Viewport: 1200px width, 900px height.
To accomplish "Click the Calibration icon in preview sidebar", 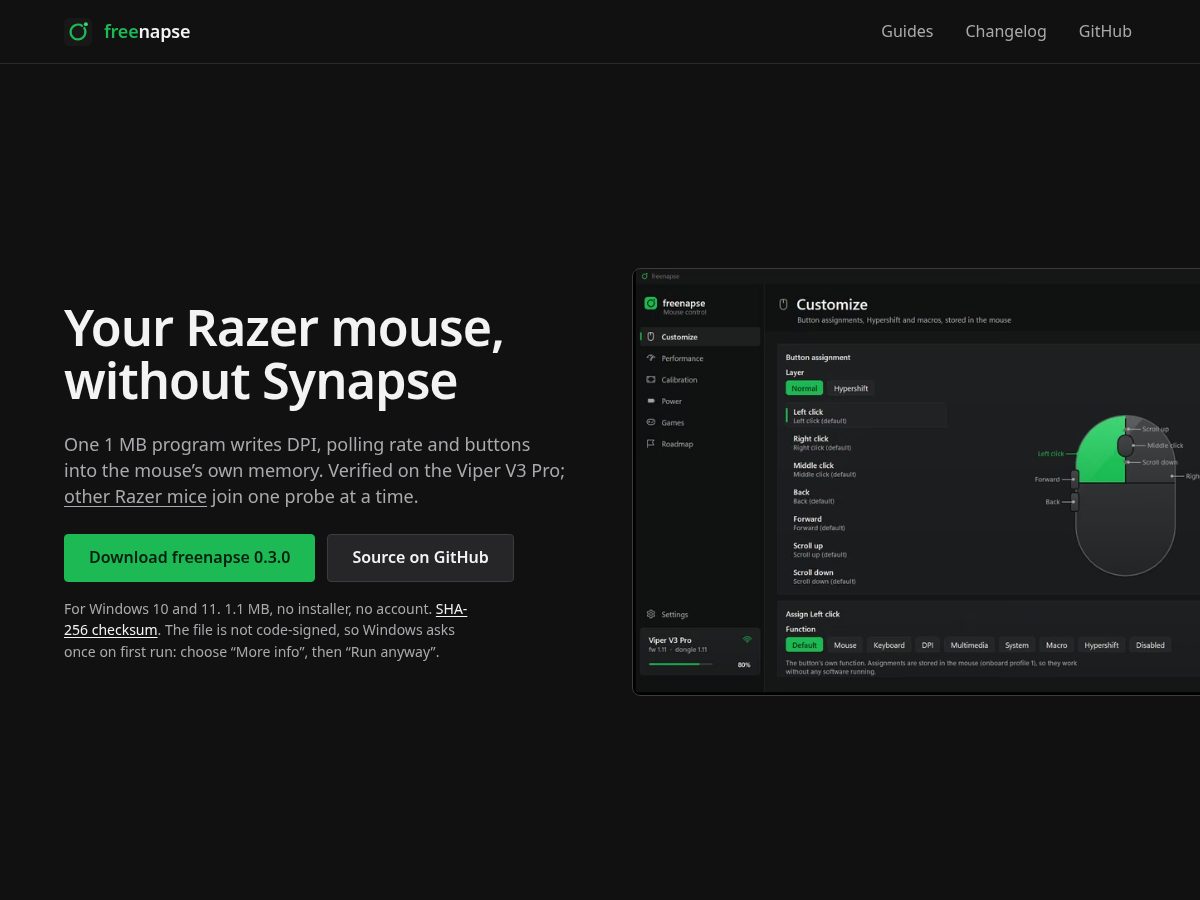I will click(651, 380).
